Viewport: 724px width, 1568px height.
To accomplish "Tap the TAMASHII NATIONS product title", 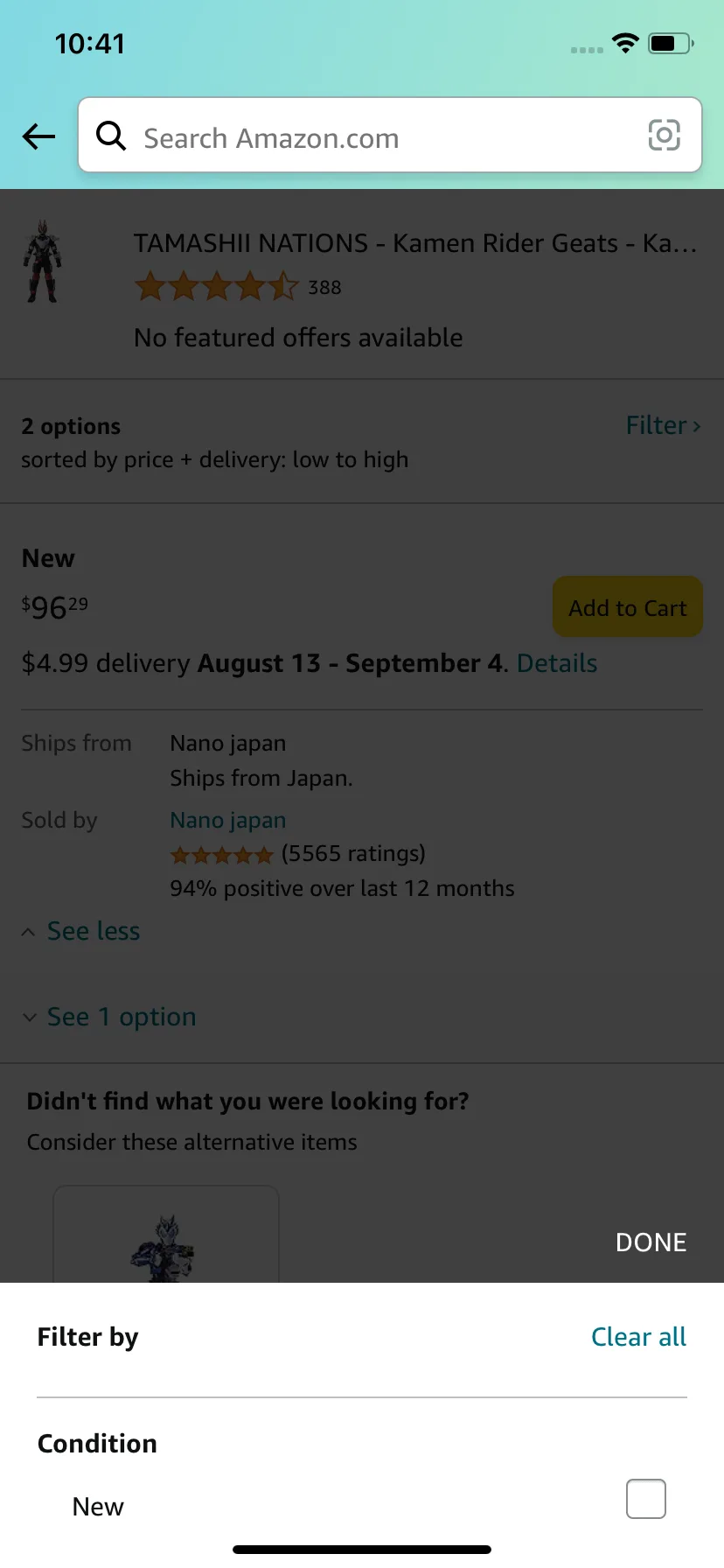I will click(x=414, y=243).
